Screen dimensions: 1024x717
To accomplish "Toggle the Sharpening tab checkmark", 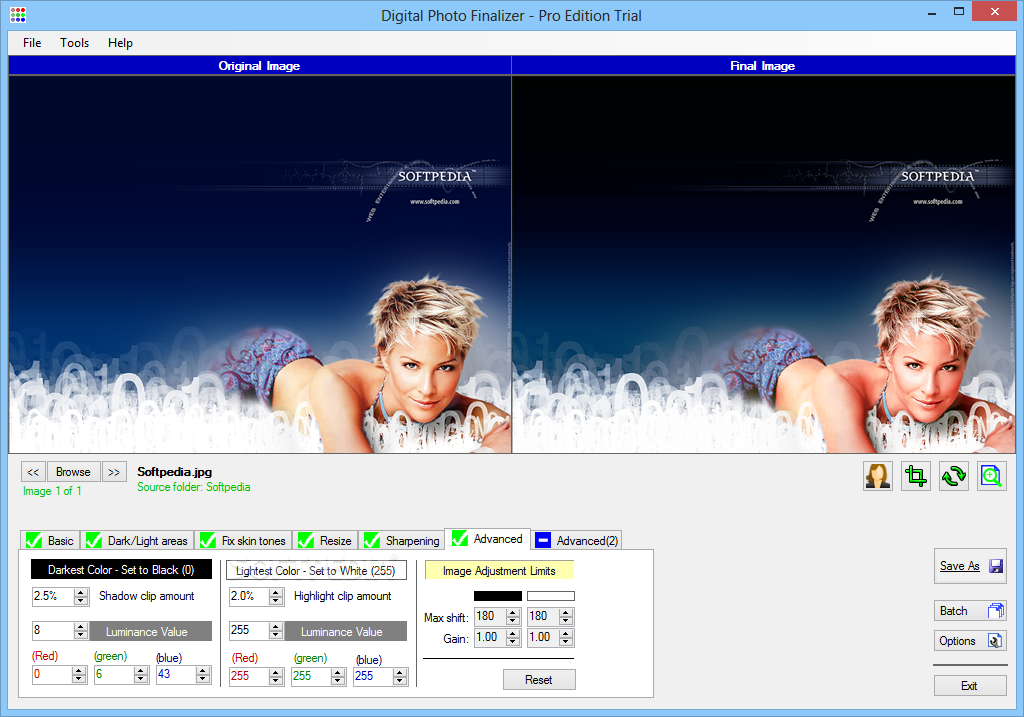I will coord(372,541).
